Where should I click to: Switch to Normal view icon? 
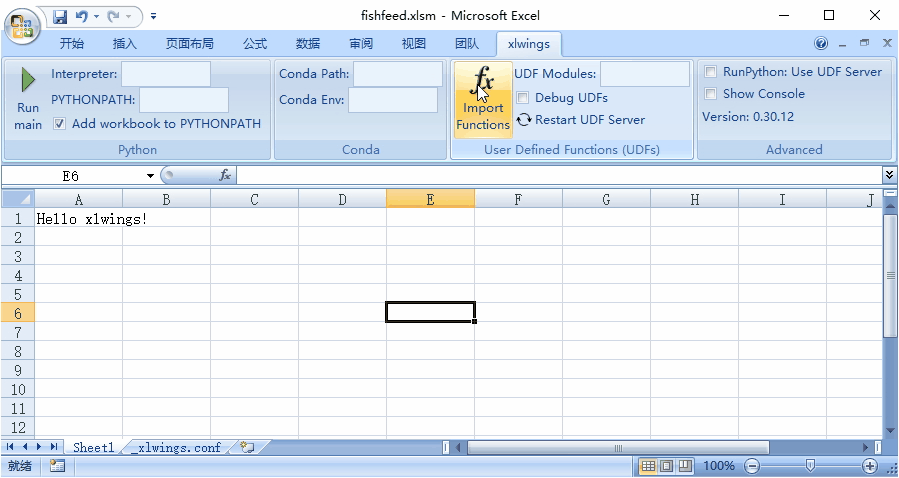pyautogui.click(x=648, y=466)
